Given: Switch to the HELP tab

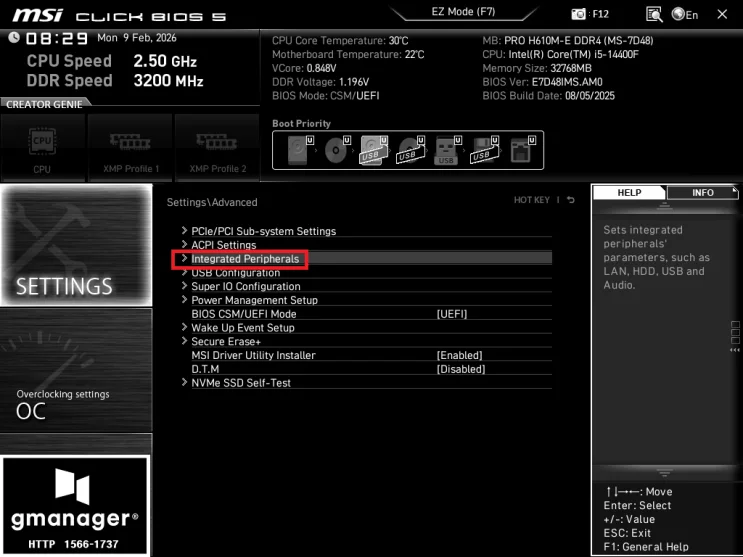Looking at the screenshot, I should pos(629,192).
